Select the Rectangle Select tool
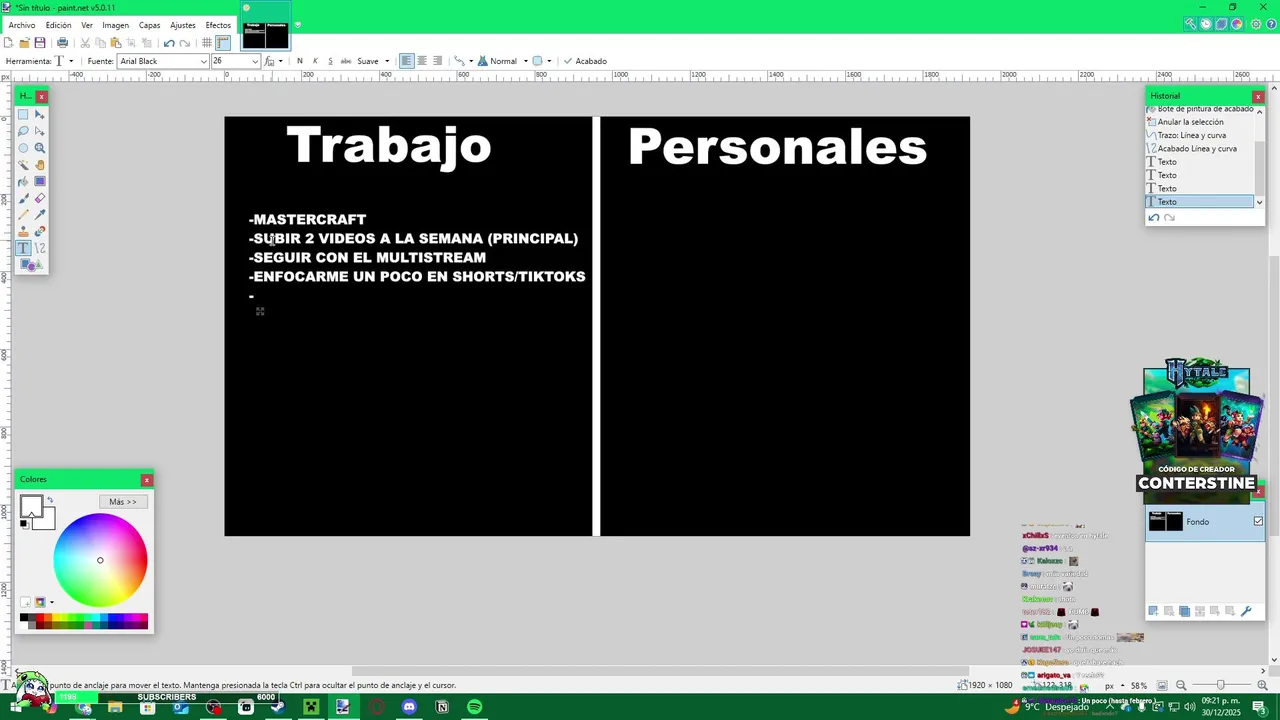 (23, 114)
